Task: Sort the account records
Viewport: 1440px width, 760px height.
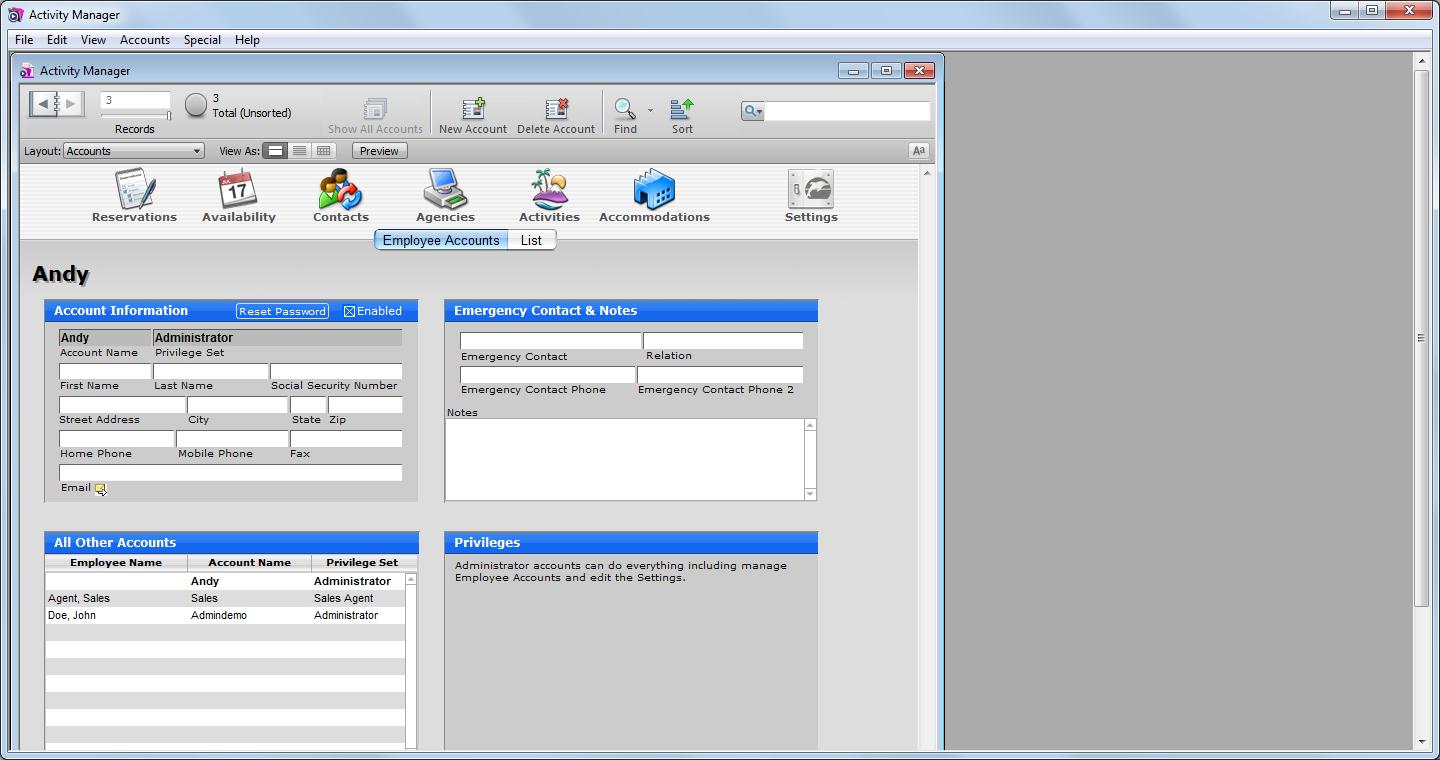Action: (x=681, y=113)
